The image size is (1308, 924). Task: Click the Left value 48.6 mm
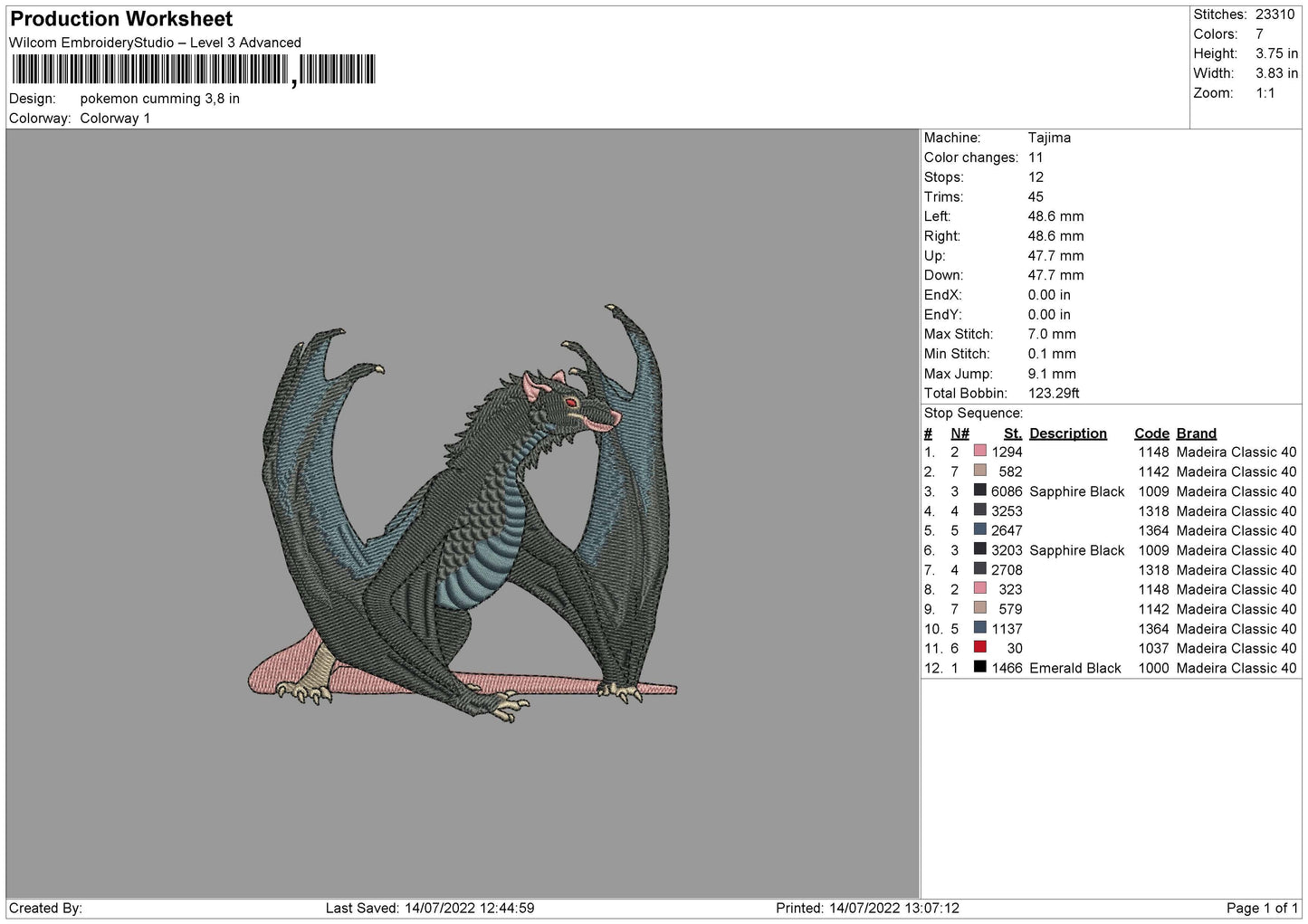click(1055, 216)
